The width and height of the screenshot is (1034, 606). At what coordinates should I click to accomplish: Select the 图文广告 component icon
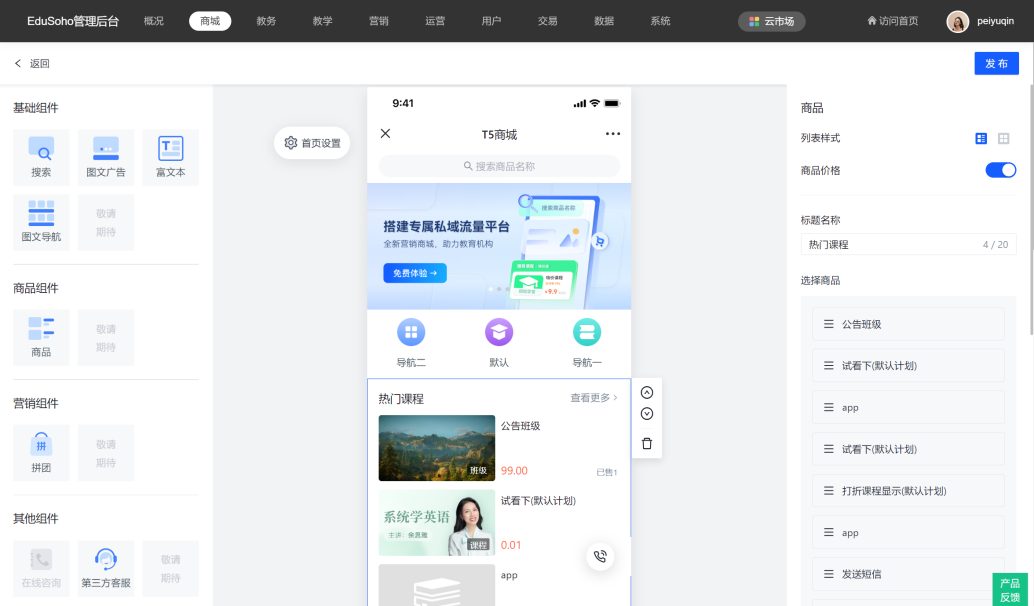coord(105,157)
